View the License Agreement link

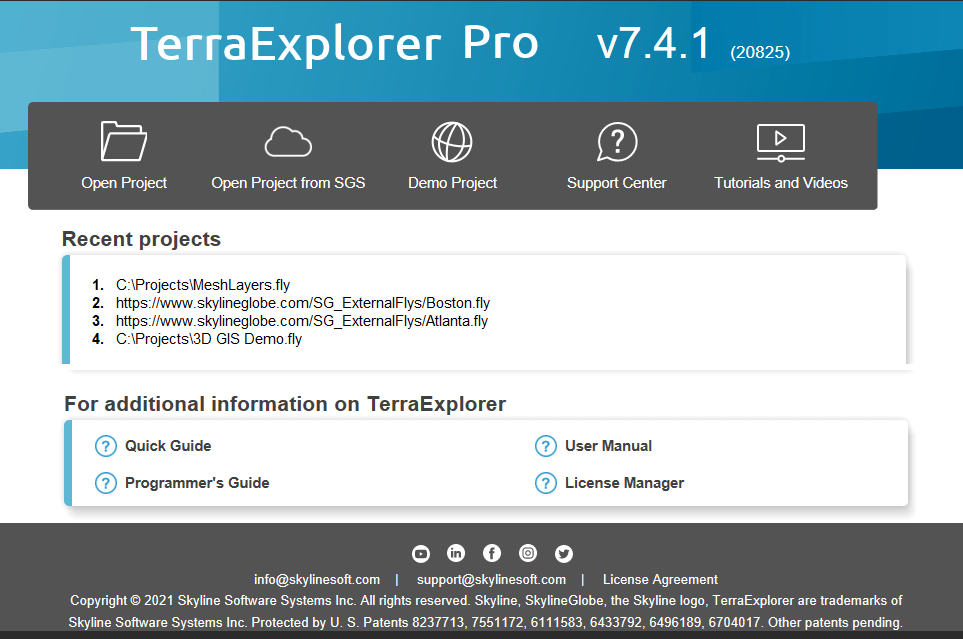click(660, 579)
